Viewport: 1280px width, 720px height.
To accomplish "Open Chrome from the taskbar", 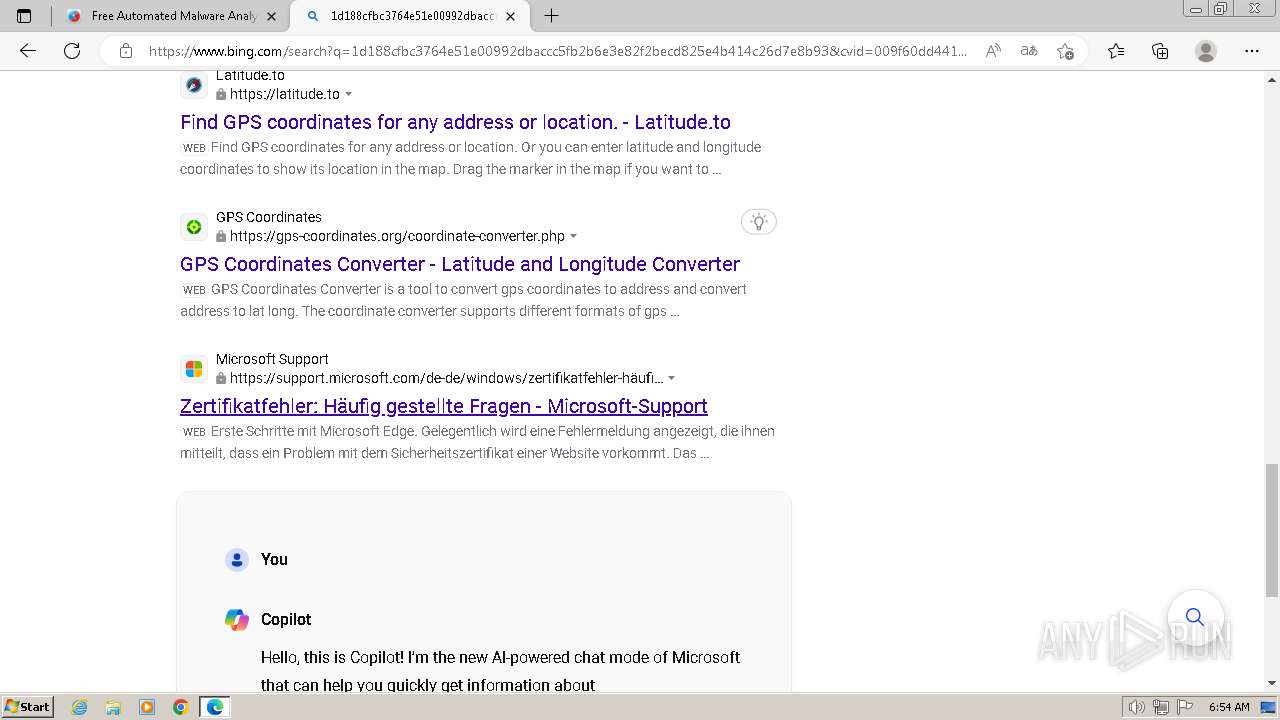I will tap(180, 707).
